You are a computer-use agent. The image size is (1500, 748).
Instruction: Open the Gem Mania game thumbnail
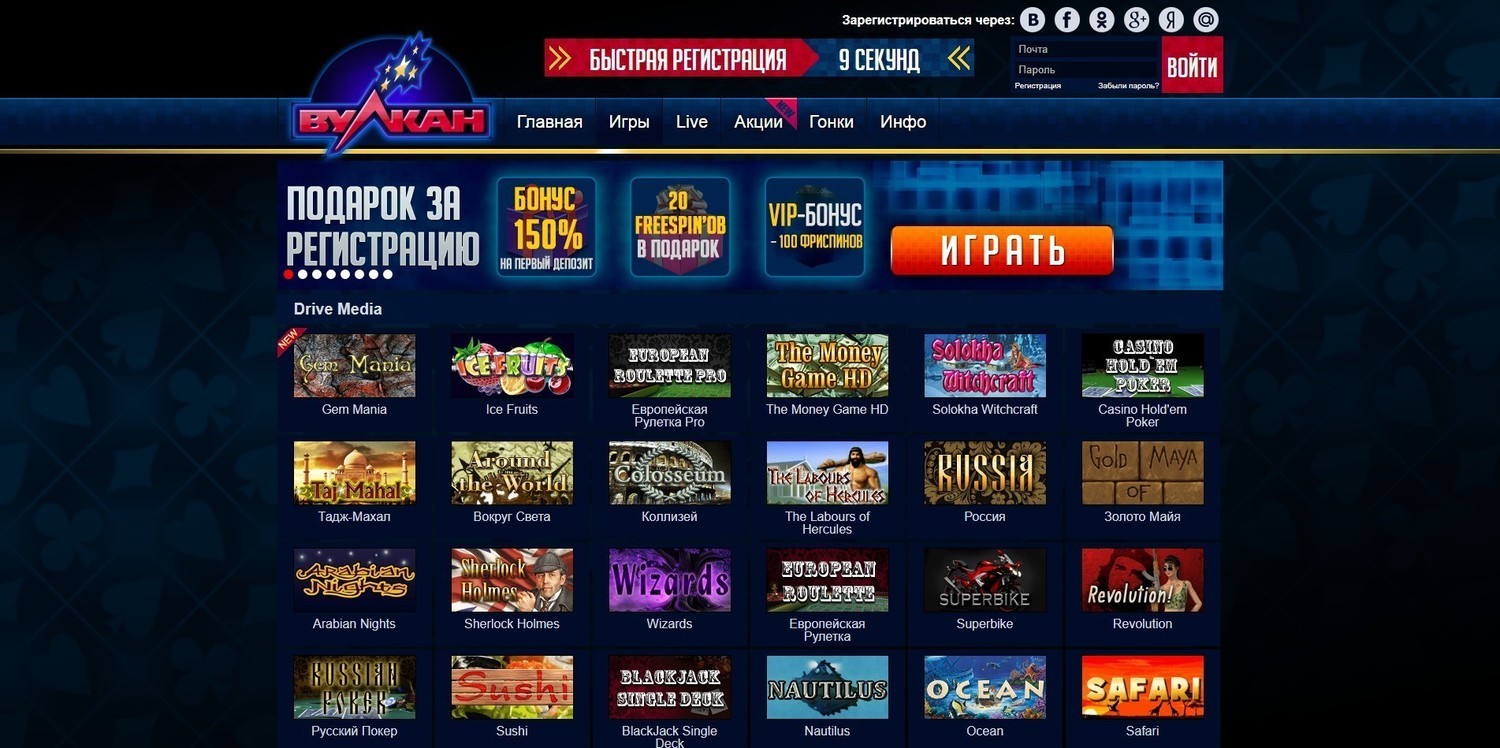(x=354, y=365)
